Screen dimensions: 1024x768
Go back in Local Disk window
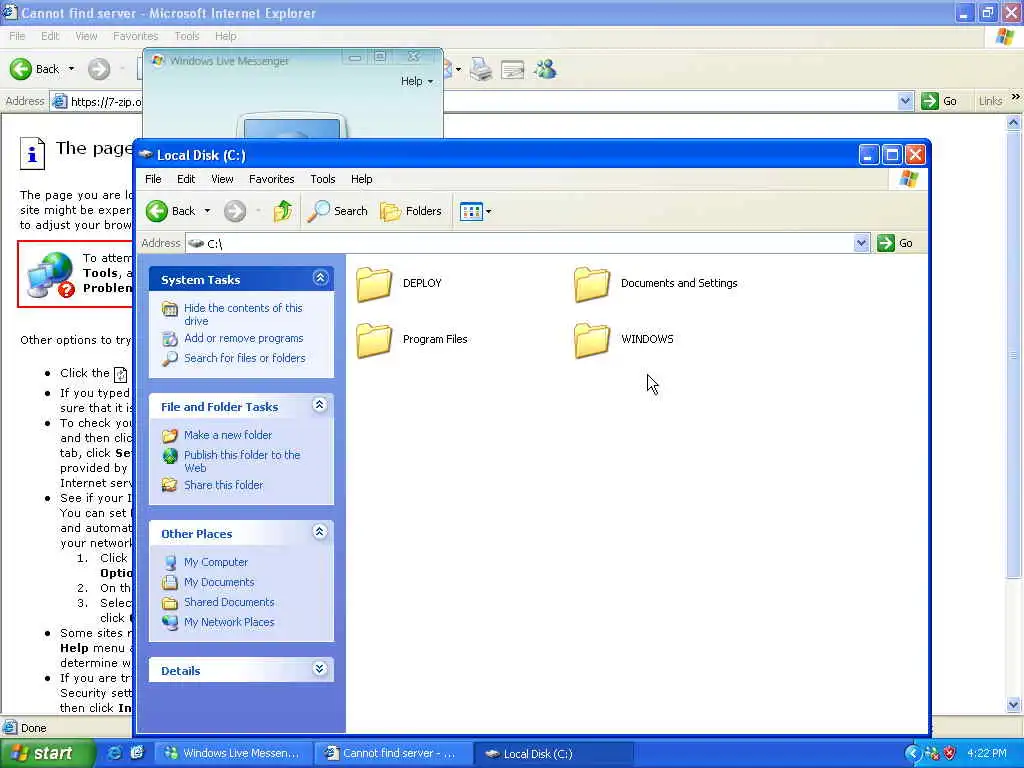(x=170, y=211)
